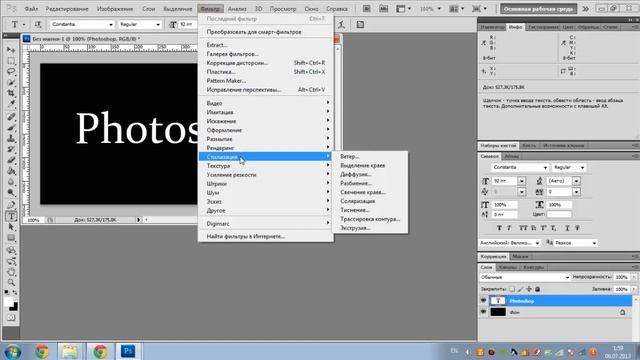Open anti-aliasing Резкое dropdown

tap(576, 243)
